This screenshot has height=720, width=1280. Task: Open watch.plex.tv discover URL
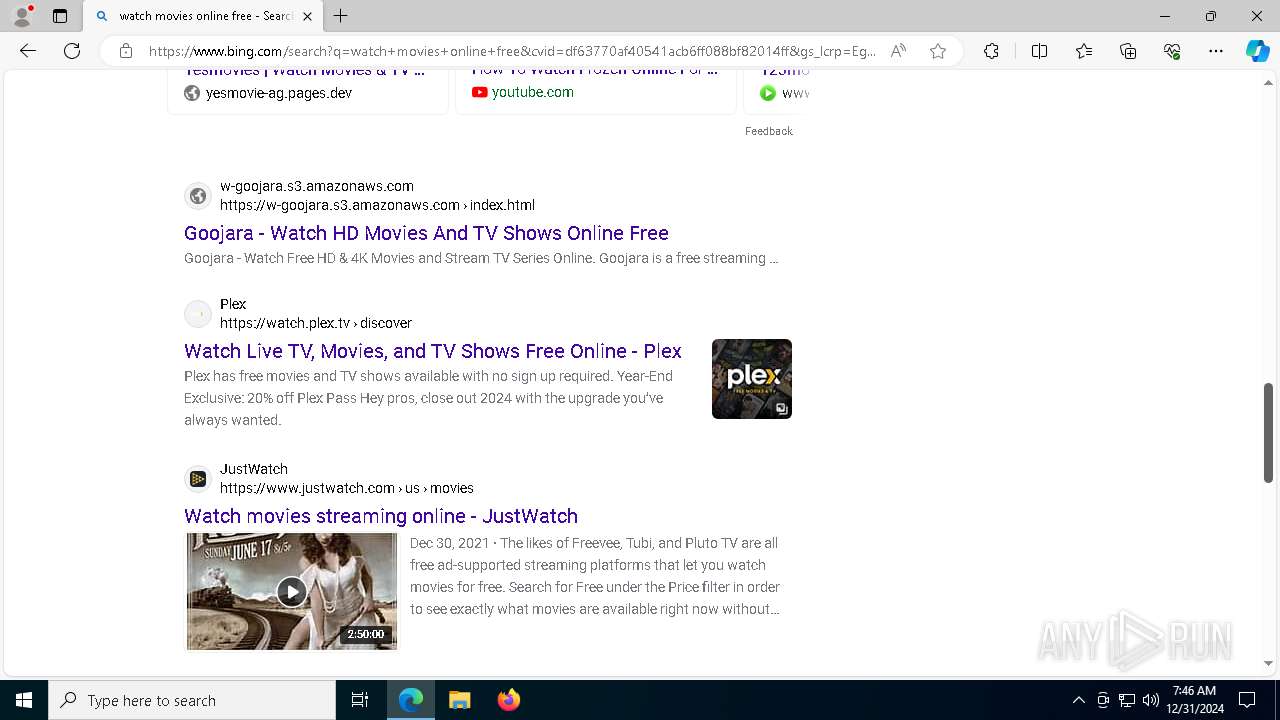316,323
